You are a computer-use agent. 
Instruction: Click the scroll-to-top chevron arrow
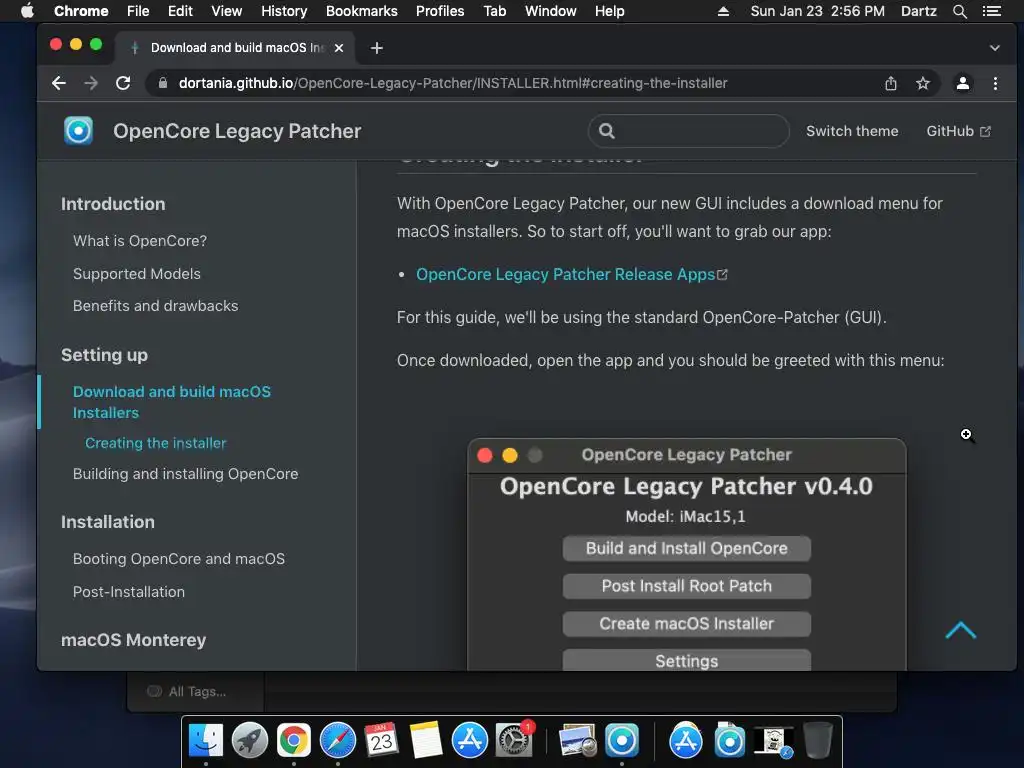(961, 630)
